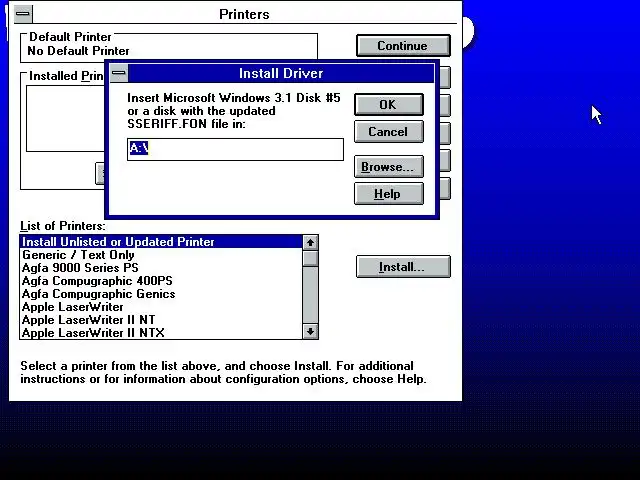Screen dimensions: 640x480
Task: Click the printer list scroll down arrow
Action: point(310,331)
